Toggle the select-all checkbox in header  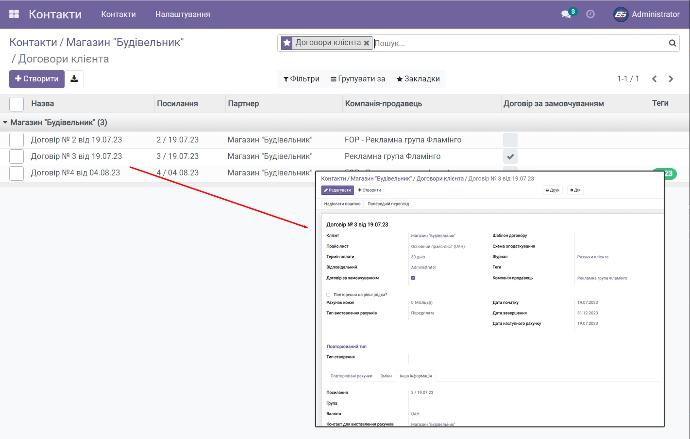(16, 103)
